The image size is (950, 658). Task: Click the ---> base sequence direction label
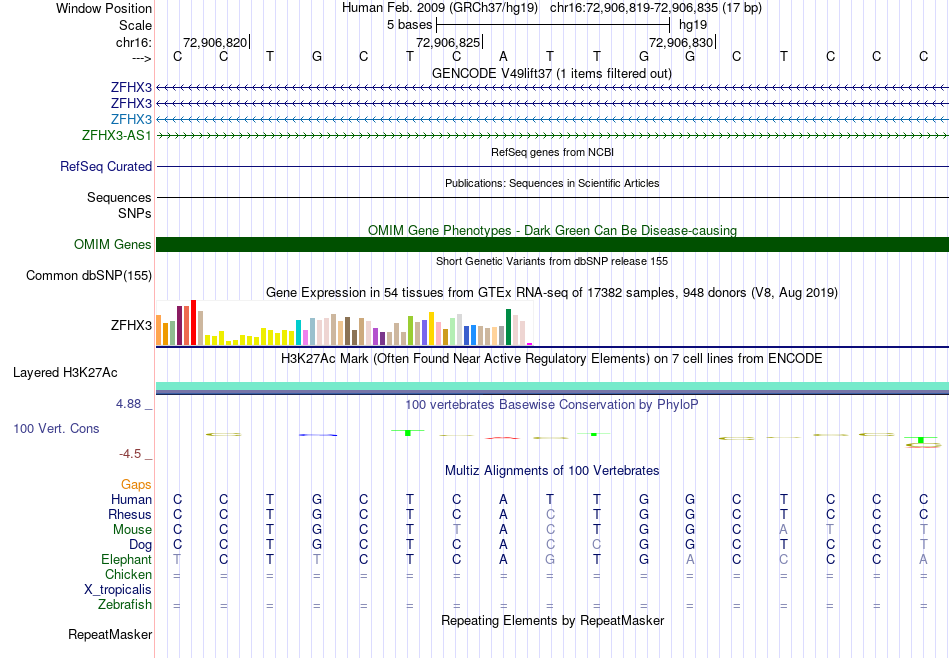click(142, 58)
